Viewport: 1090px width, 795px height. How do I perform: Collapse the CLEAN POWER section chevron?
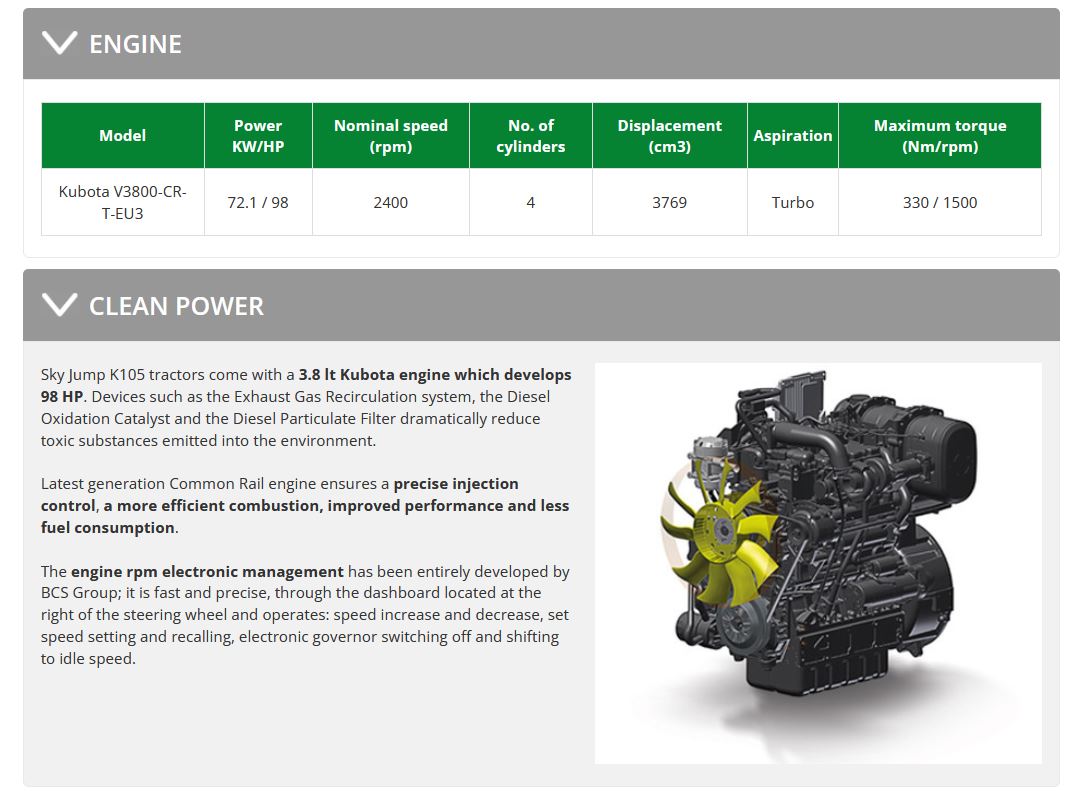pyautogui.click(x=60, y=305)
